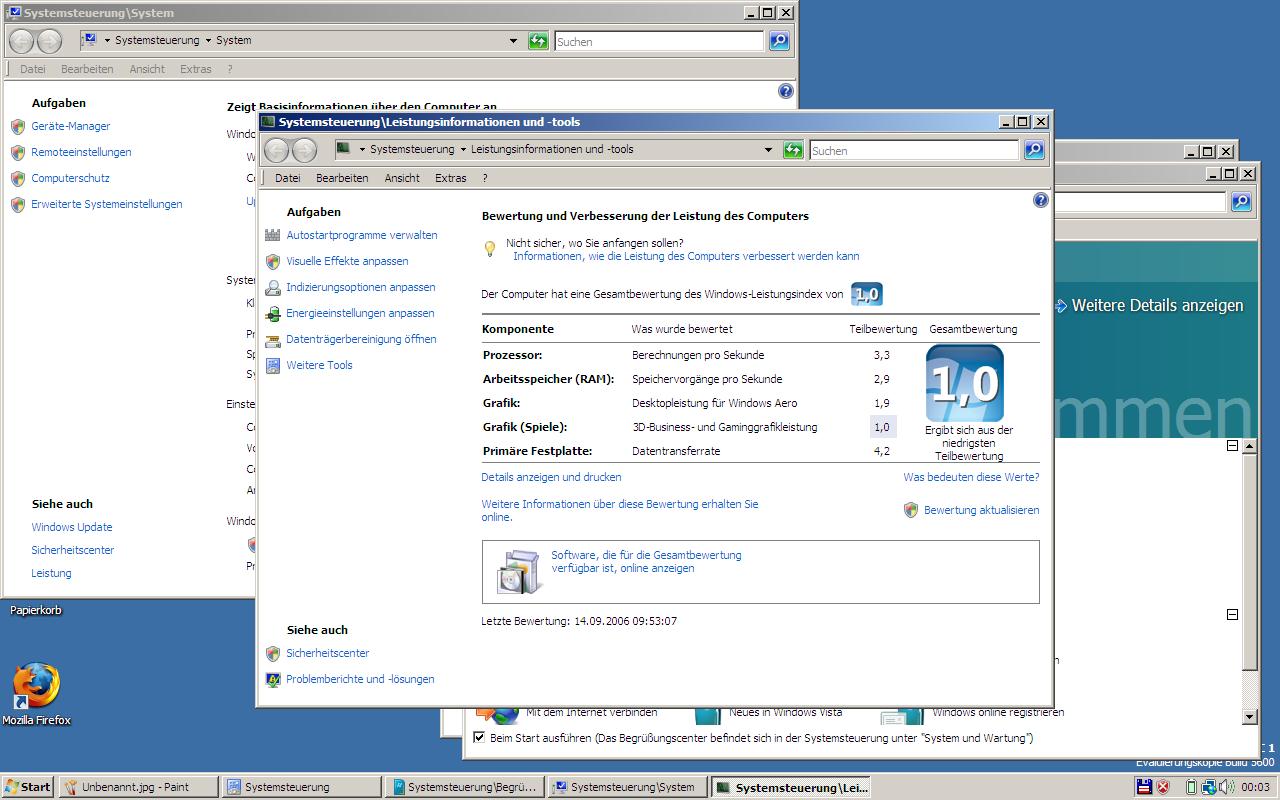Open Leistung link in System window
Image resolution: width=1280 pixels, height=800 pixels.
pos(51,573)
